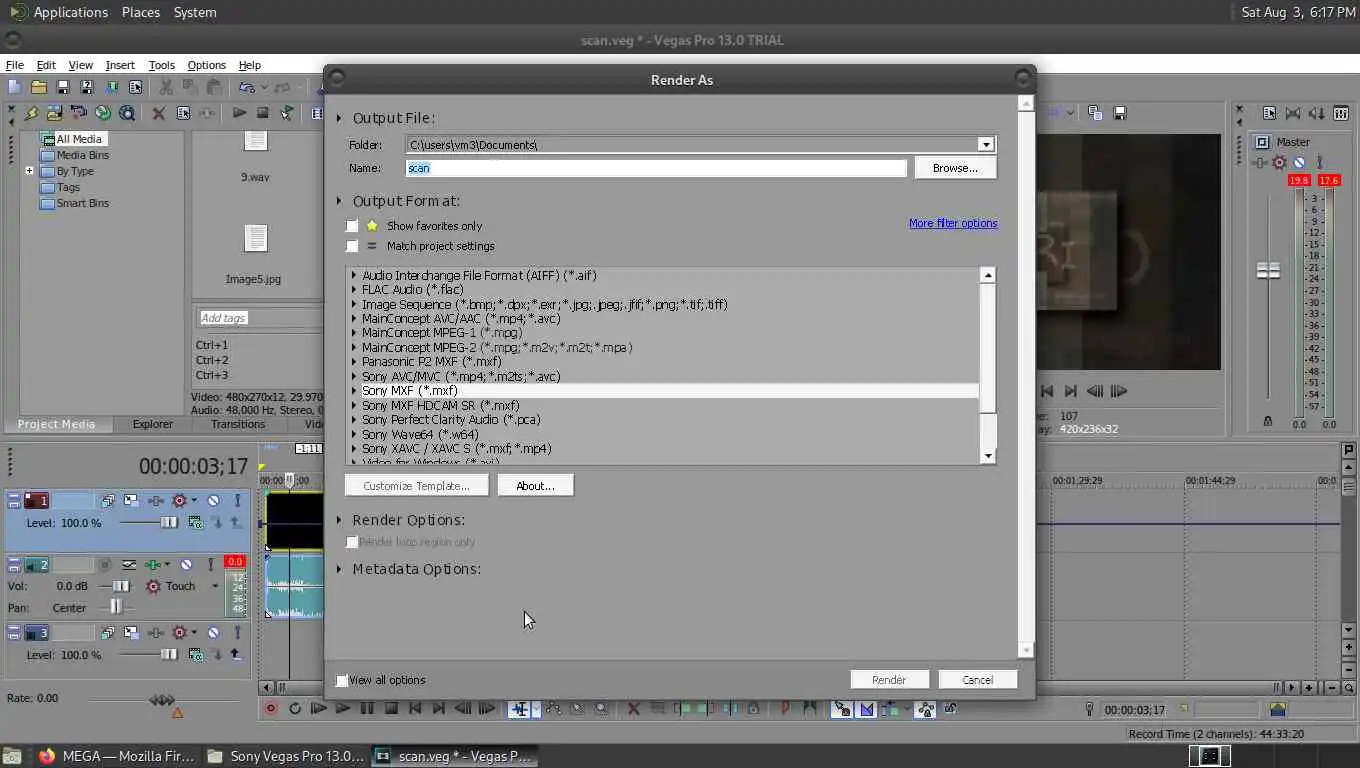Mute audio track 2
The image size is (1360, 768).
coord(186,565)
